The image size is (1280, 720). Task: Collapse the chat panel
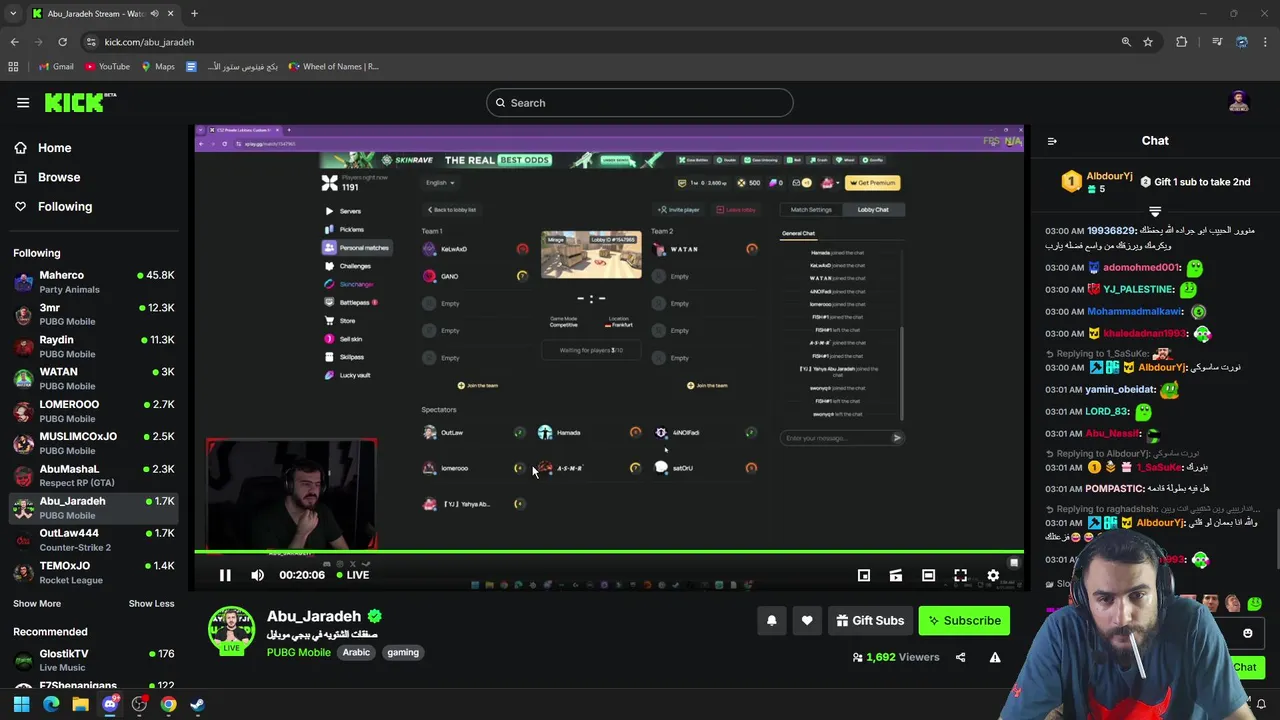tap(1052, 141)
